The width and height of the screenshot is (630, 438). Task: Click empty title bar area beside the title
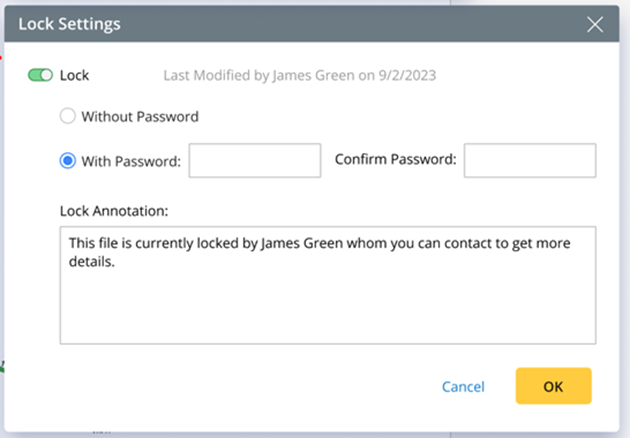[350, 24]
